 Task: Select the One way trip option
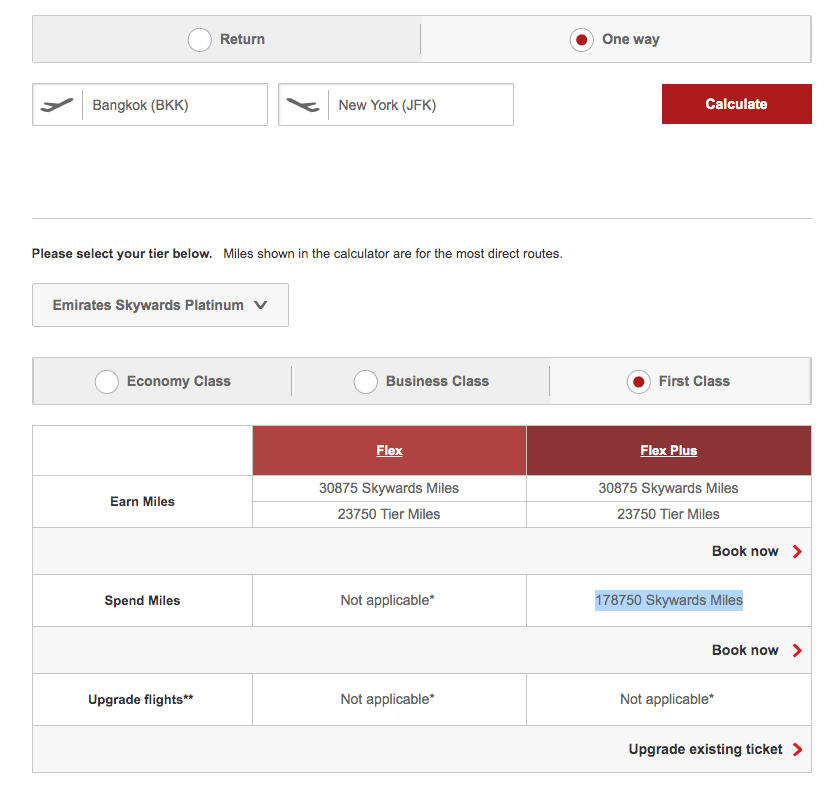(x=581, y=39)
